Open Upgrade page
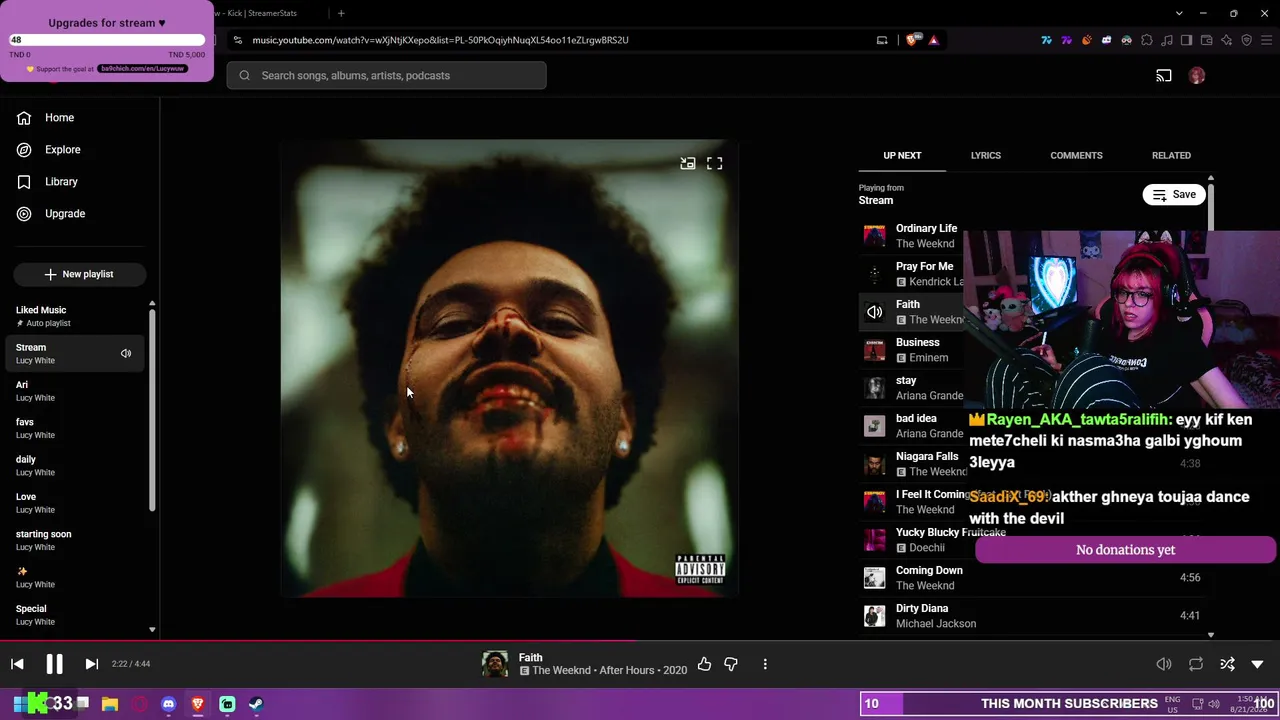This screenshot has height=720, width=1280. 51,214
